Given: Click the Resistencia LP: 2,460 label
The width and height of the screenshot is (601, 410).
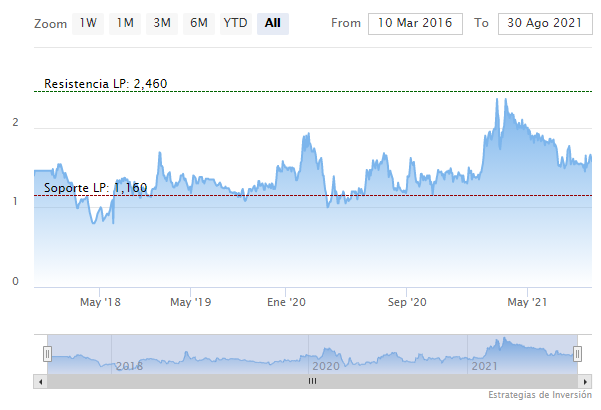Looking at the screenshot, I should (106, 84).
